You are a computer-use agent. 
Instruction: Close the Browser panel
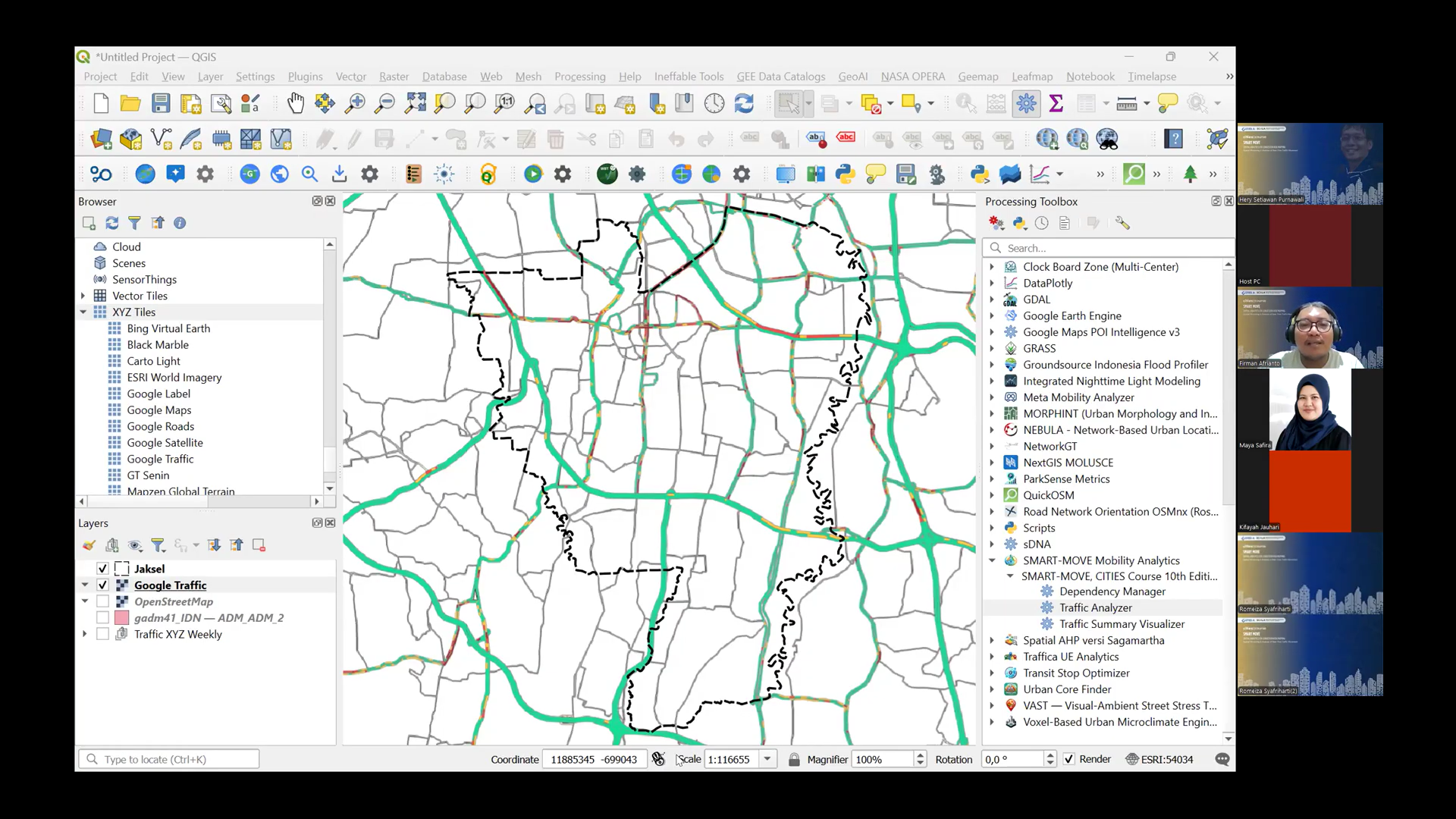[330, 201]
